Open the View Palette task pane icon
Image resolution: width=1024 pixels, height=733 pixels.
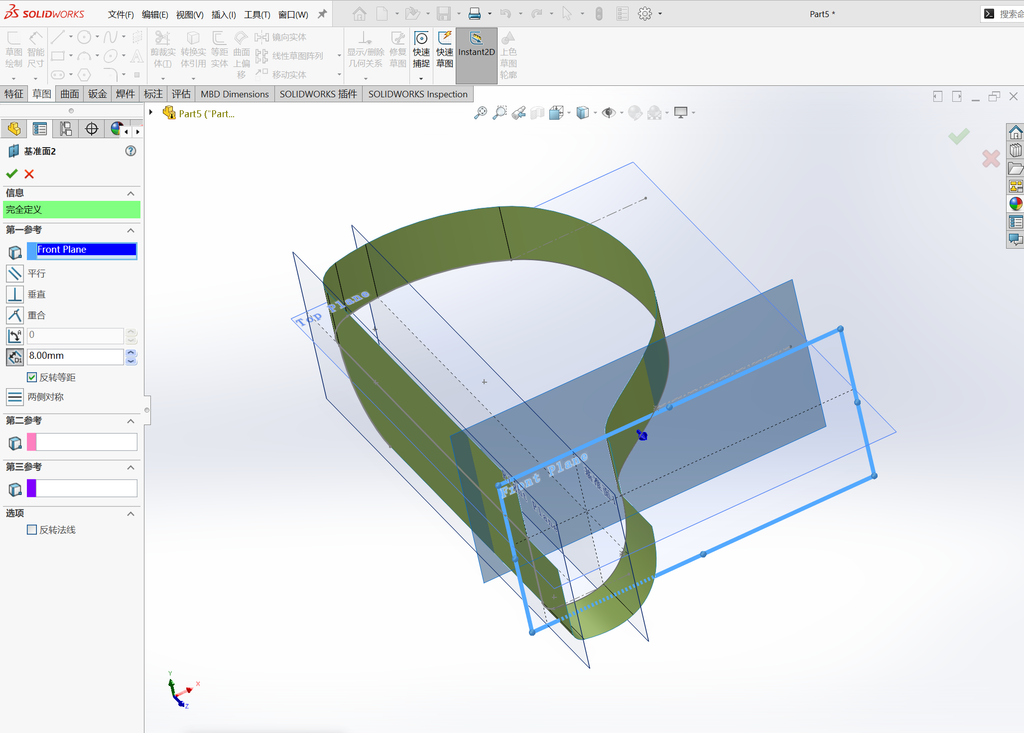pyautogui.click(x=1016, y=186)
